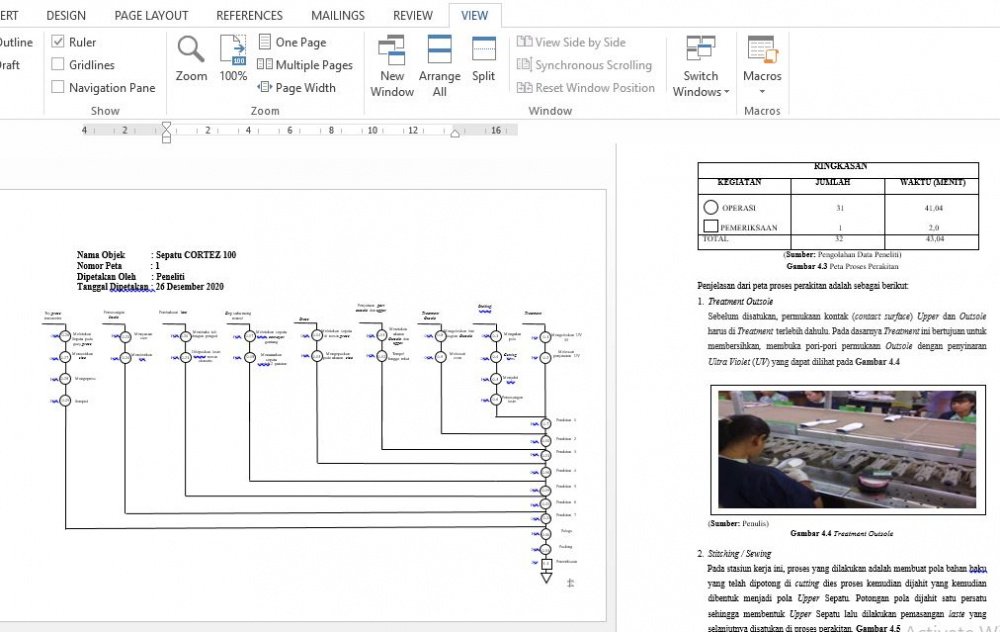Arrange All open windows

tap(439, 67)
